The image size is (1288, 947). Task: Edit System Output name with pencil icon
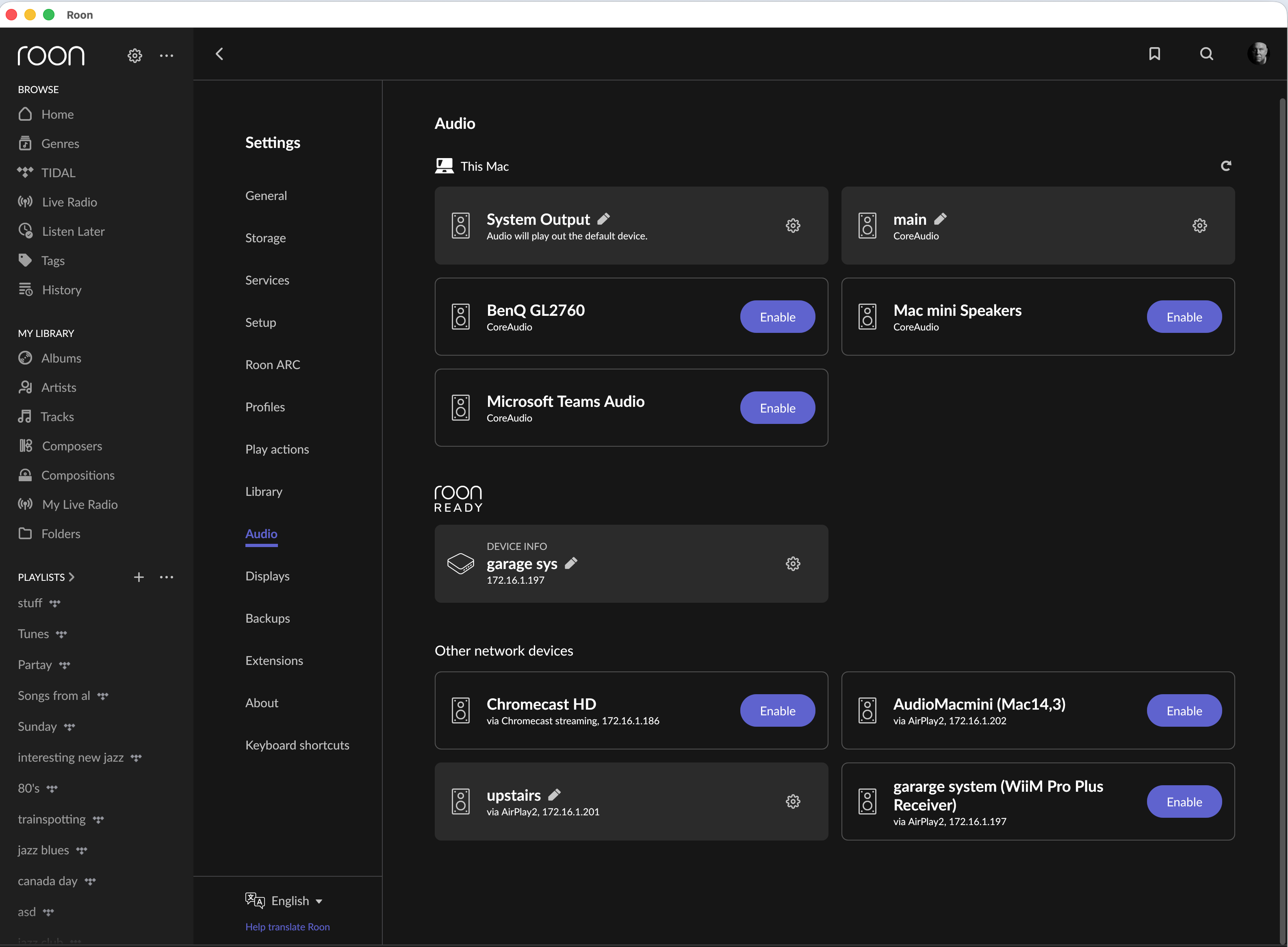pos(603,219)
